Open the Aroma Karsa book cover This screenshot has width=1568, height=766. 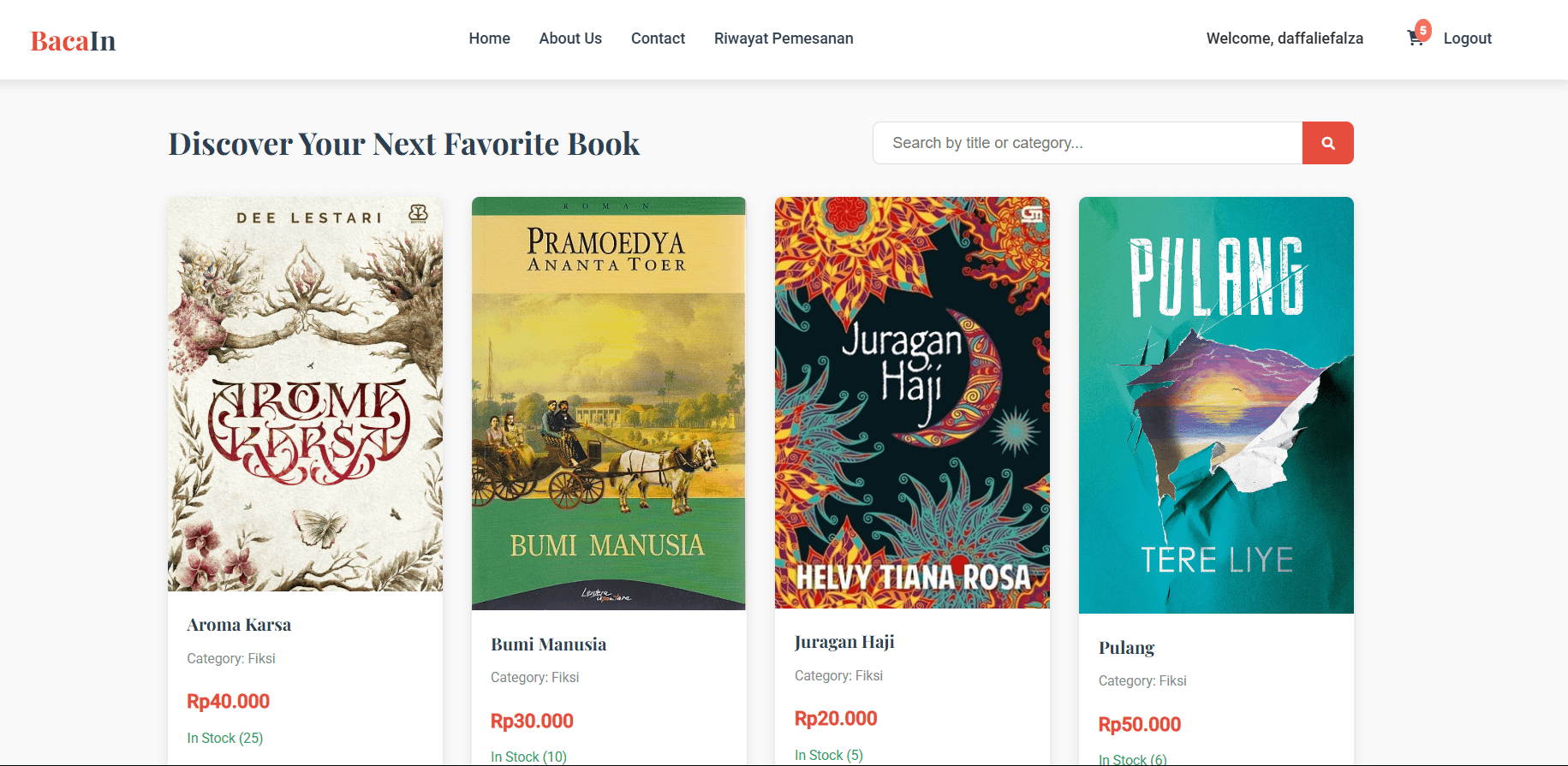pyautogui.click(x=306, y=394)
